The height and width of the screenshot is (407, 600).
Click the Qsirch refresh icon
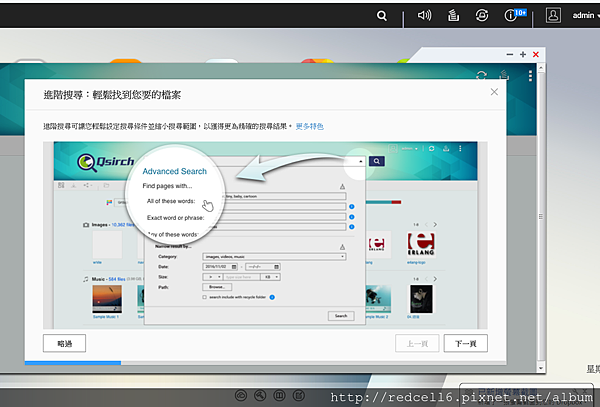click(x=481, y=75)
